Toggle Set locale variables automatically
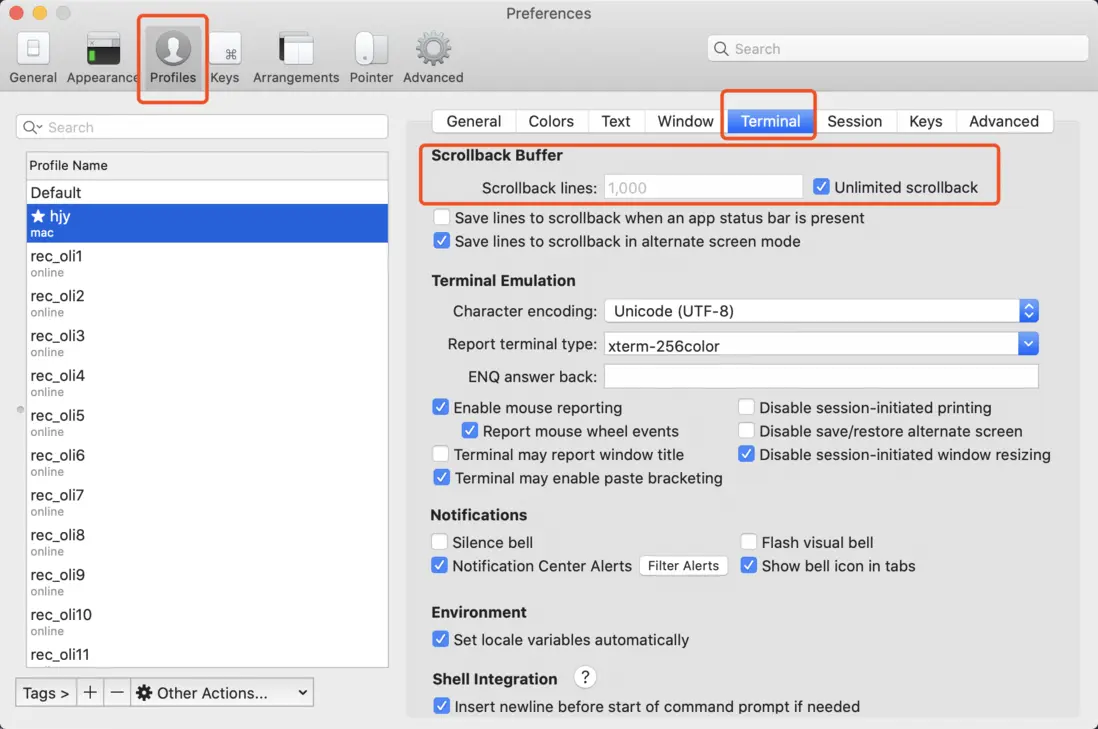The width and height of the screenshot is (1098, 729). click(x=440, y=639)
